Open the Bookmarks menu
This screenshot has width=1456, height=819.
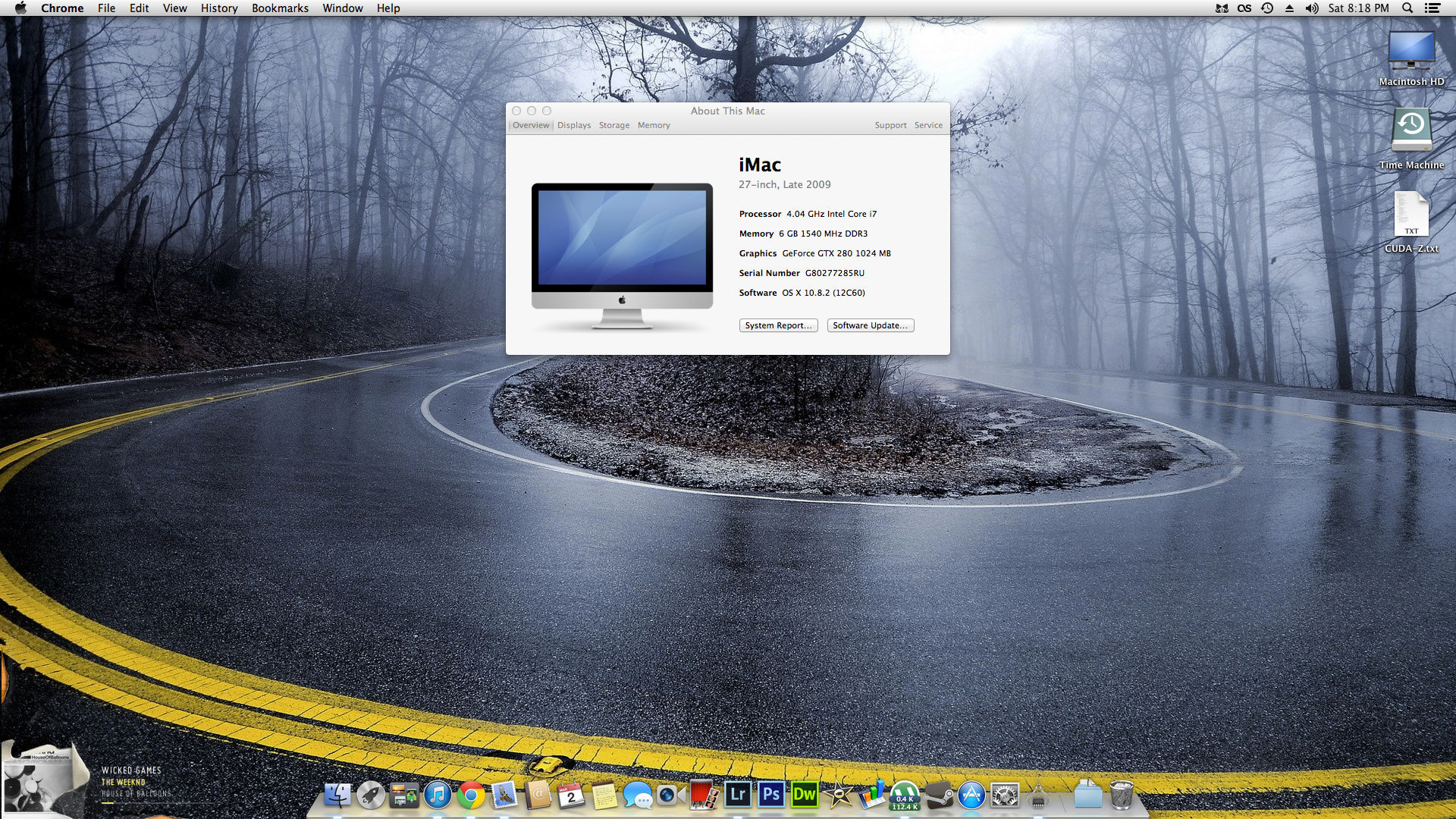point(280,8)
